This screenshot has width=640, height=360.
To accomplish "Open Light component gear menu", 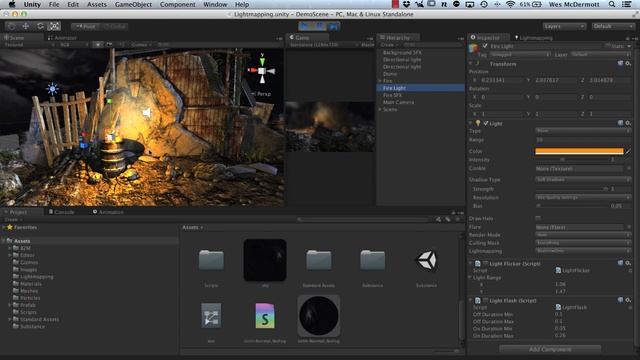I will (629, 123).
